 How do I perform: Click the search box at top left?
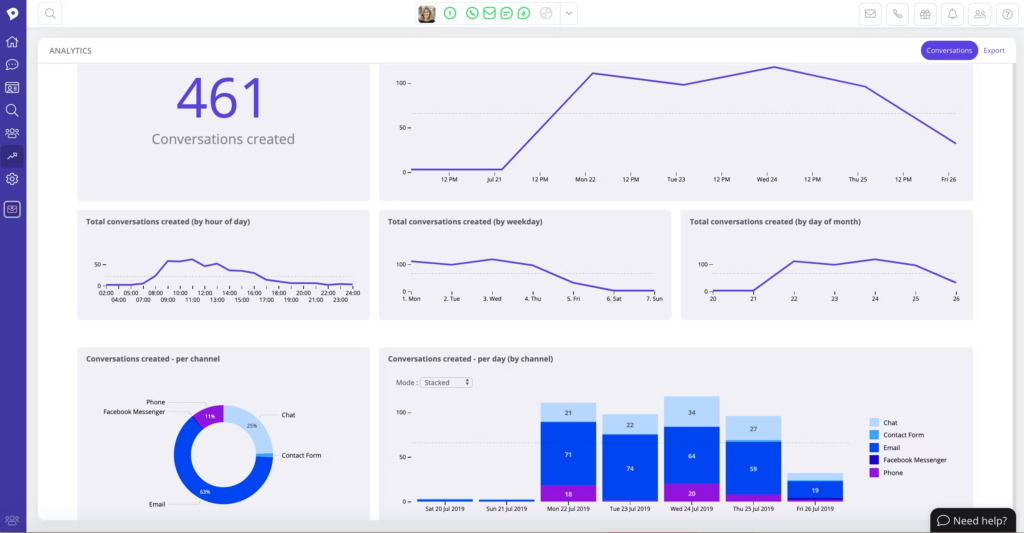point(50,14)
